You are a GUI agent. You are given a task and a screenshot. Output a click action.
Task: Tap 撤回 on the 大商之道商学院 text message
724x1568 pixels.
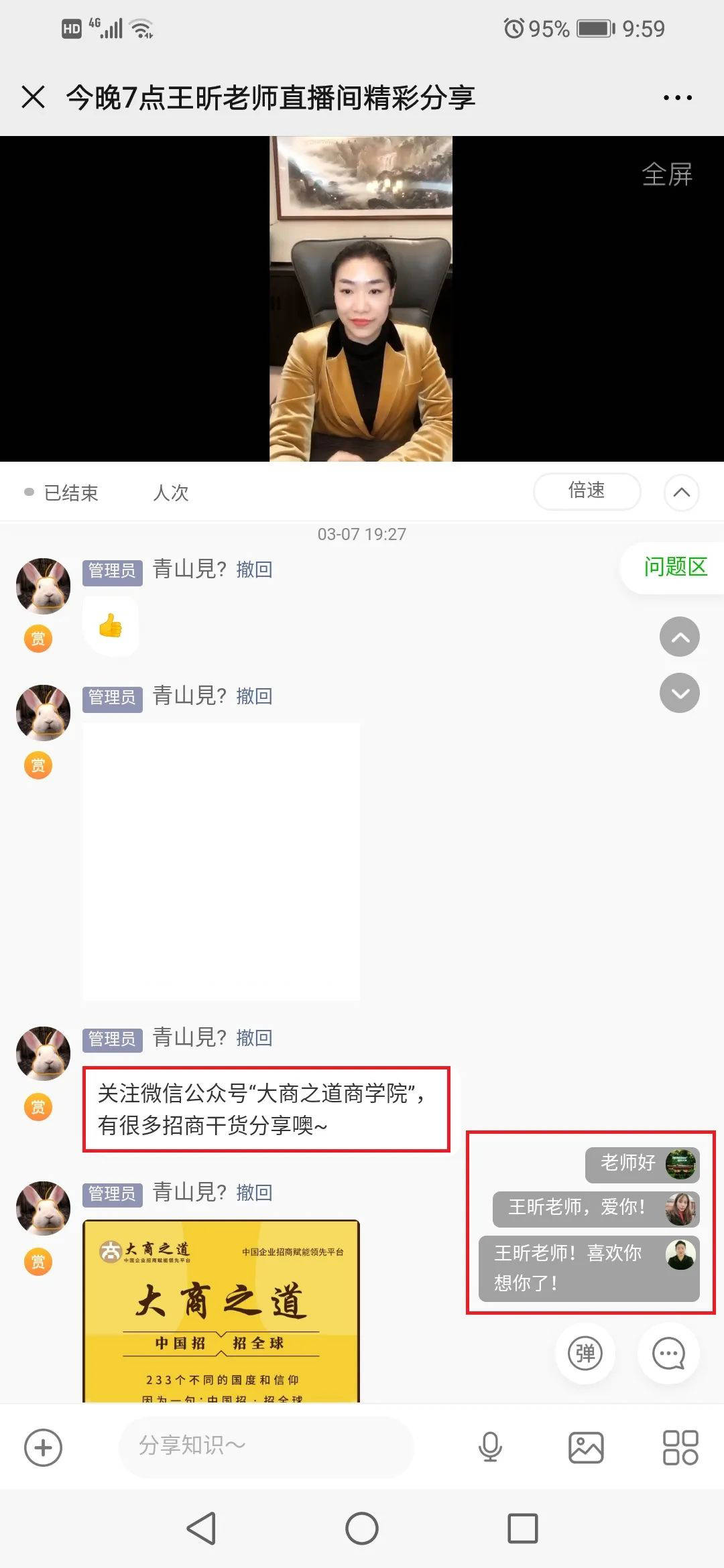[x=254, y=1038]
